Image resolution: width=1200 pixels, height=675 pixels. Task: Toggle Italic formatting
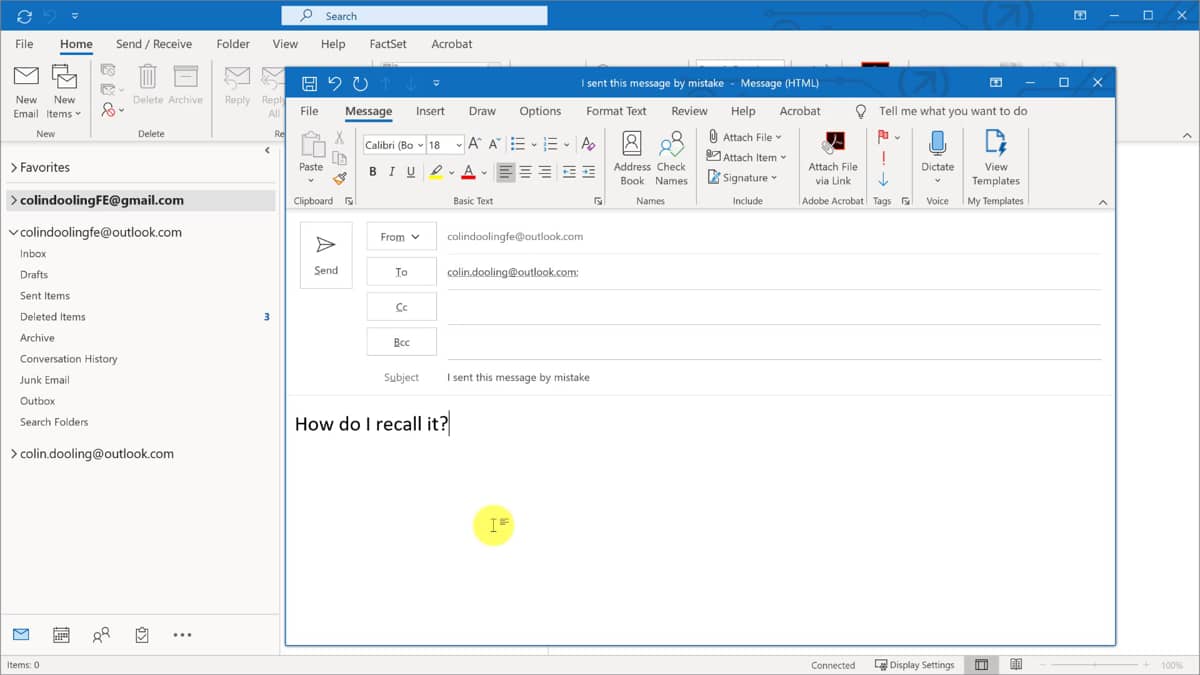pos(392,172)
